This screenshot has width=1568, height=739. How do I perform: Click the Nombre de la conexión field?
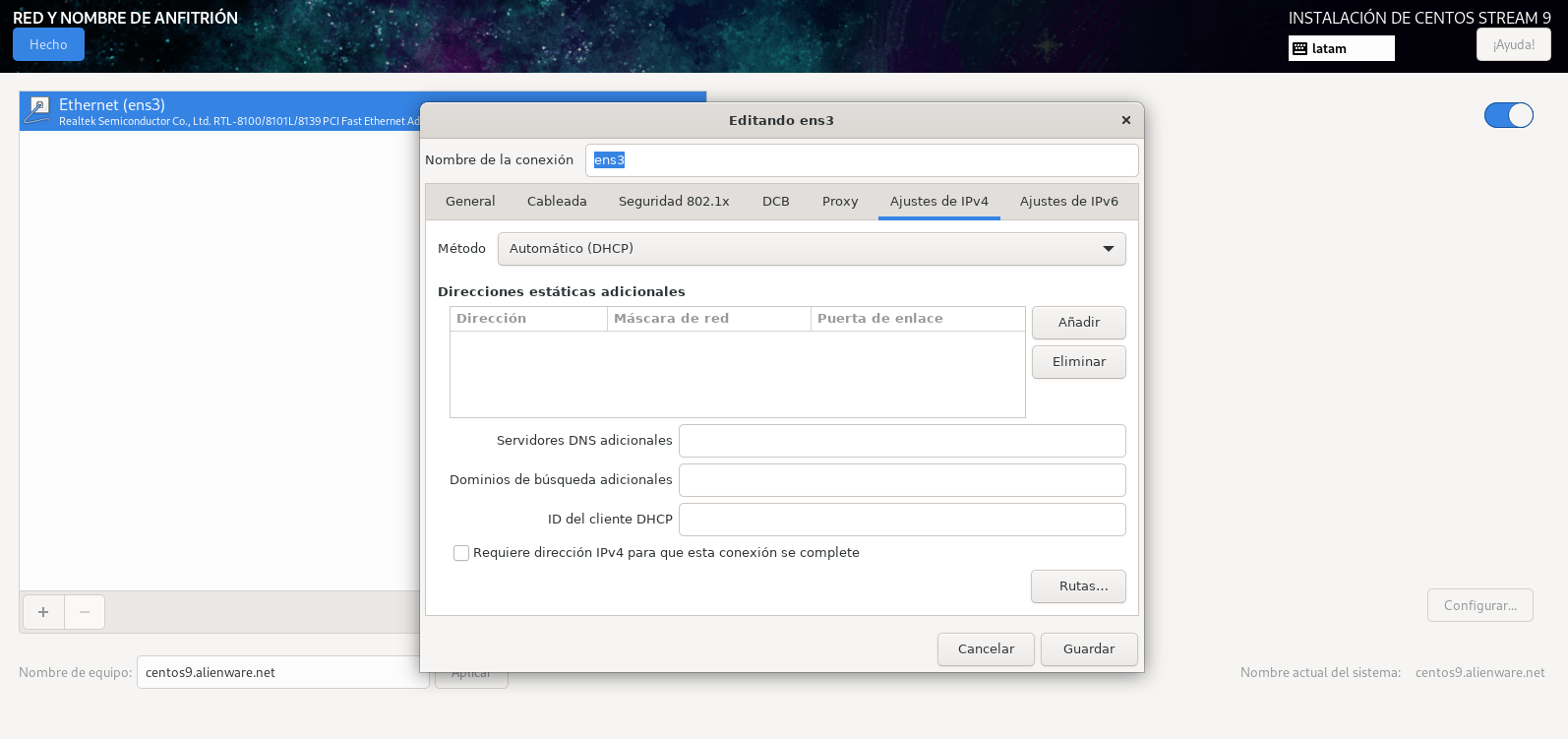pos(861,160)
